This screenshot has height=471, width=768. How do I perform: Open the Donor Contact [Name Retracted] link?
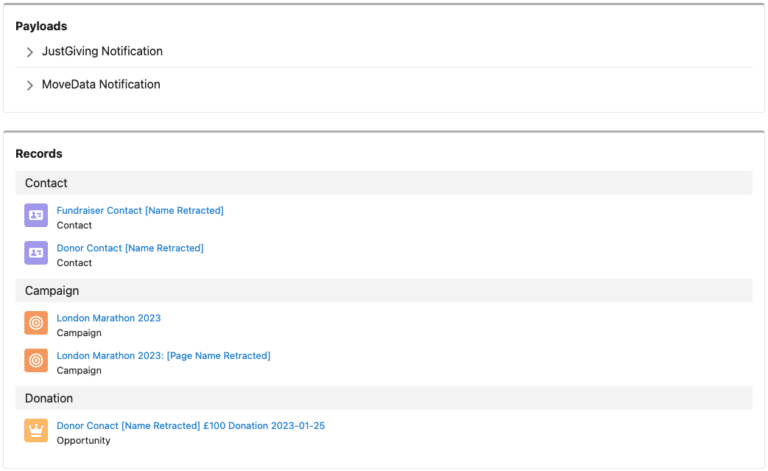pyautogui.click(x=130, y=248)
